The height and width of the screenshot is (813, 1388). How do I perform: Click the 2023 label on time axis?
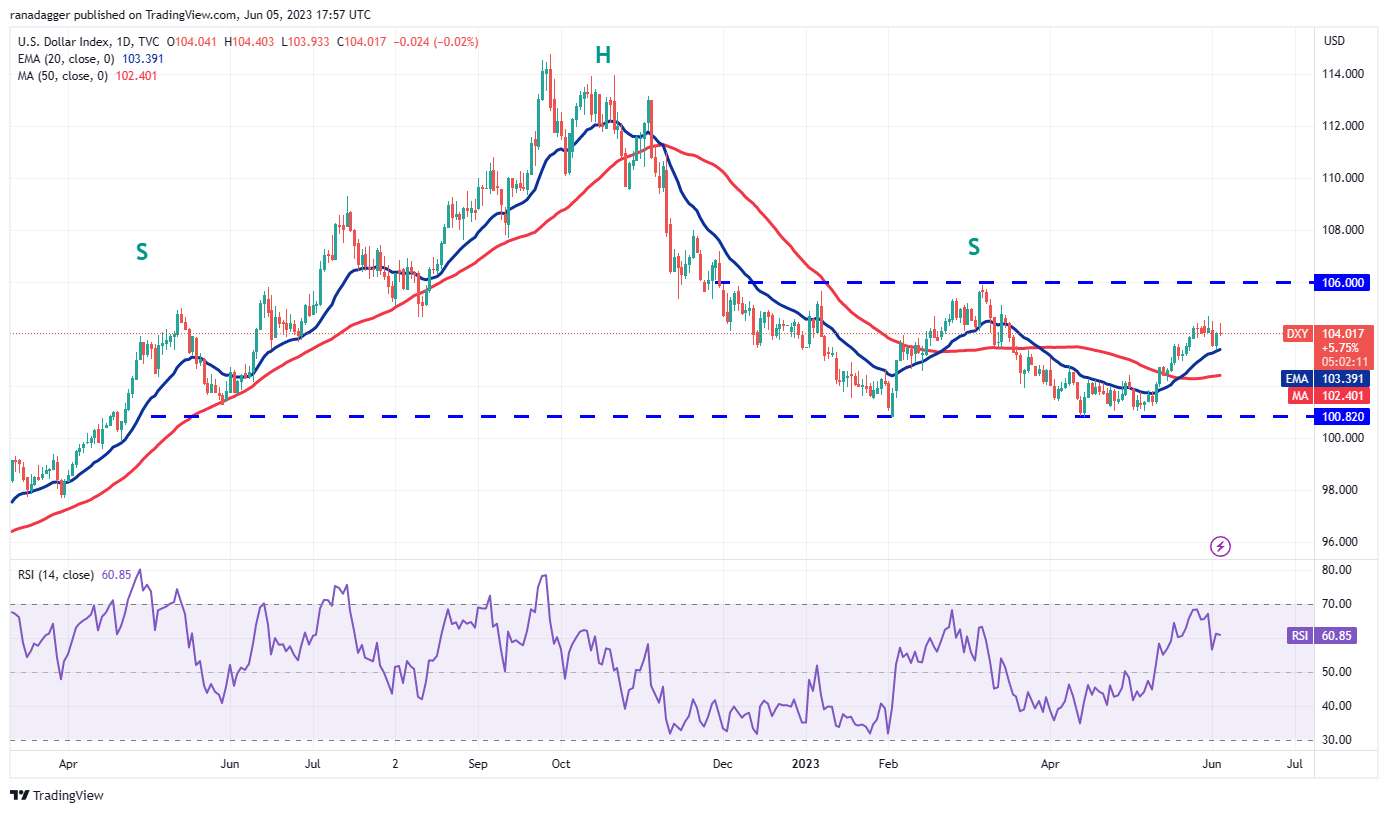click(806, 763)
